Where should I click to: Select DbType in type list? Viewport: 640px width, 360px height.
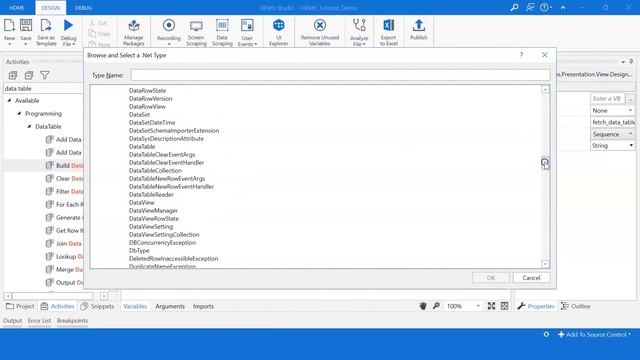pos(139,251)
